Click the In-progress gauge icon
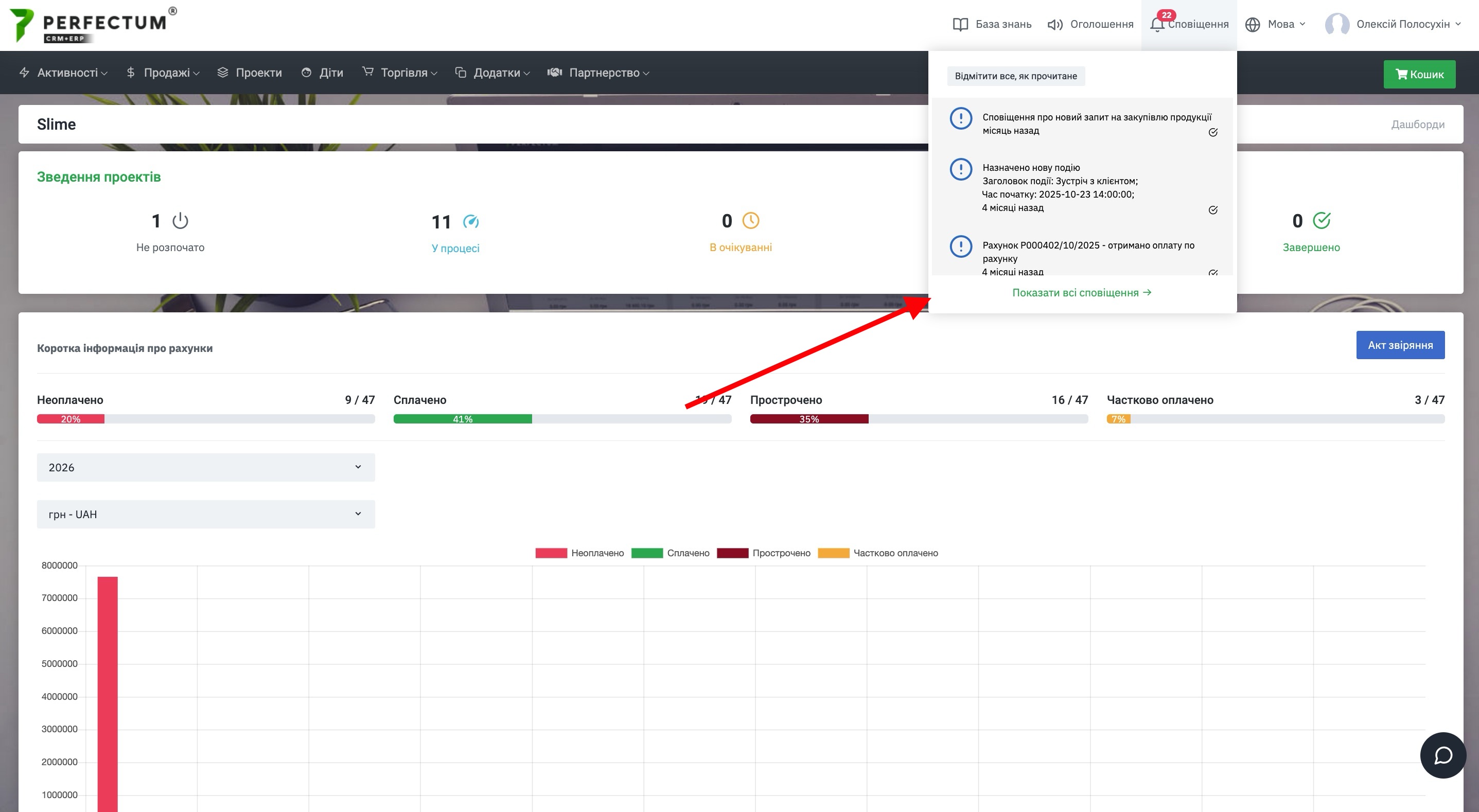 pos(471,221)
